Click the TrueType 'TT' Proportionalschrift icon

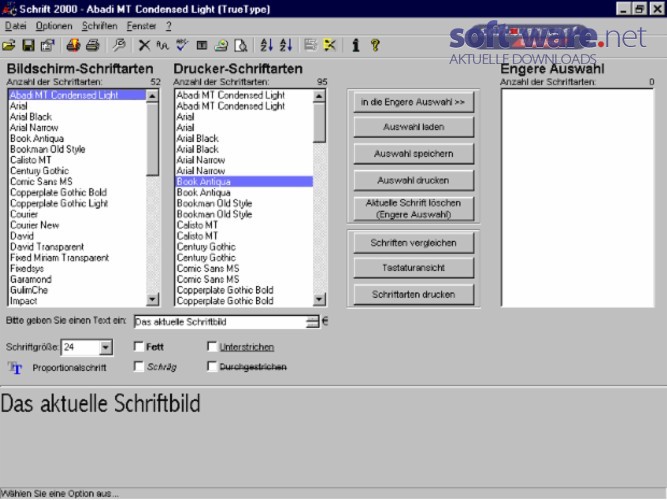(15, 368)
